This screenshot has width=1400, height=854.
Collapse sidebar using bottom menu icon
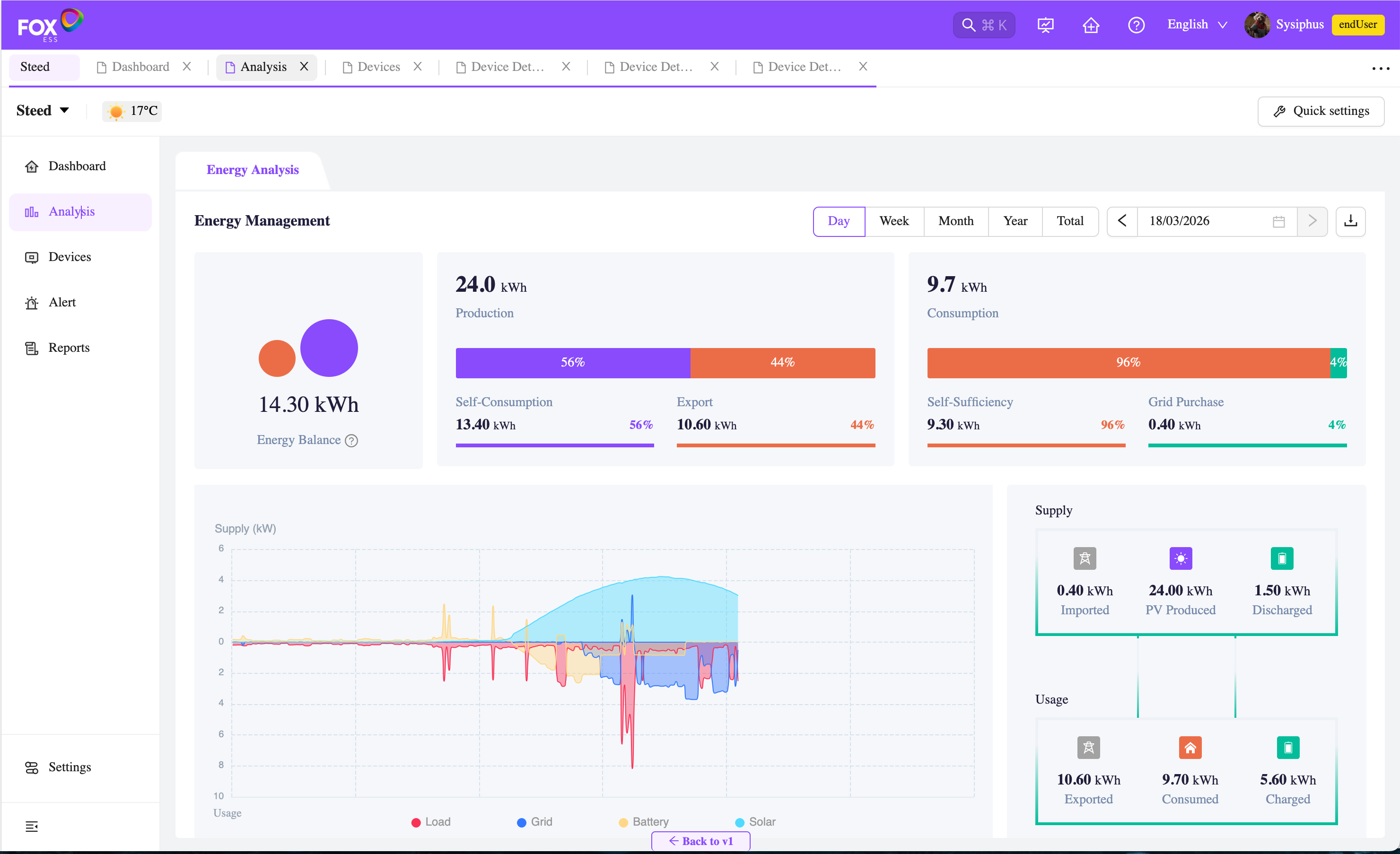coord(32,826)
